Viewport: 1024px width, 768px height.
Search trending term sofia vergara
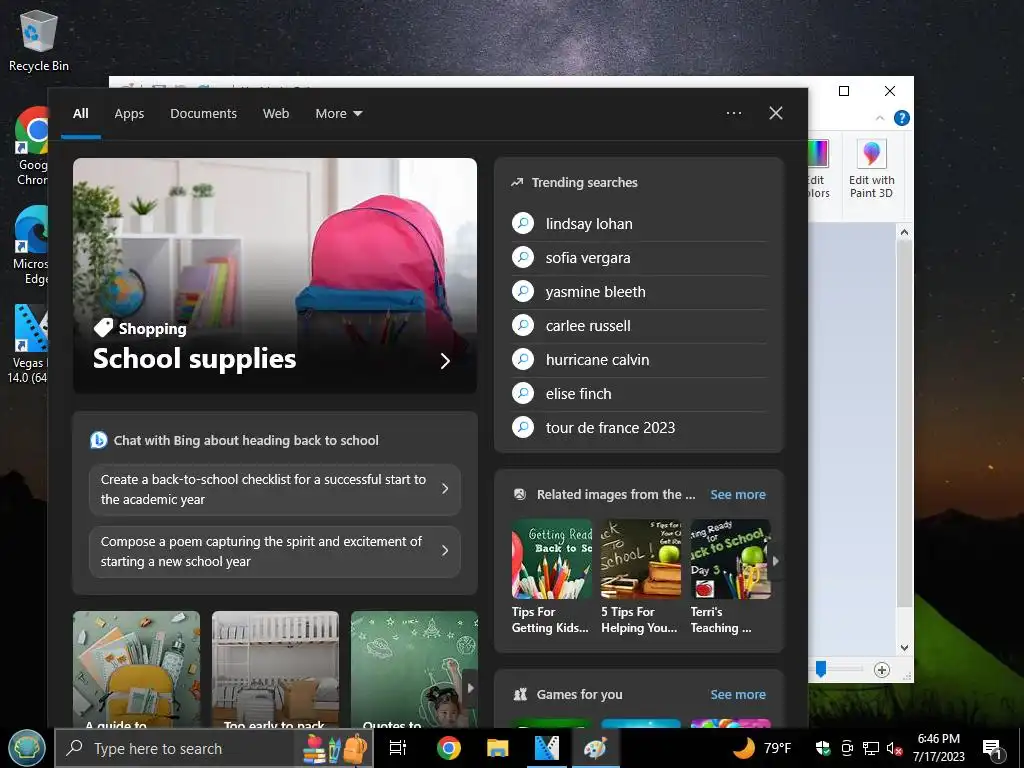click(x=639, y=258)
